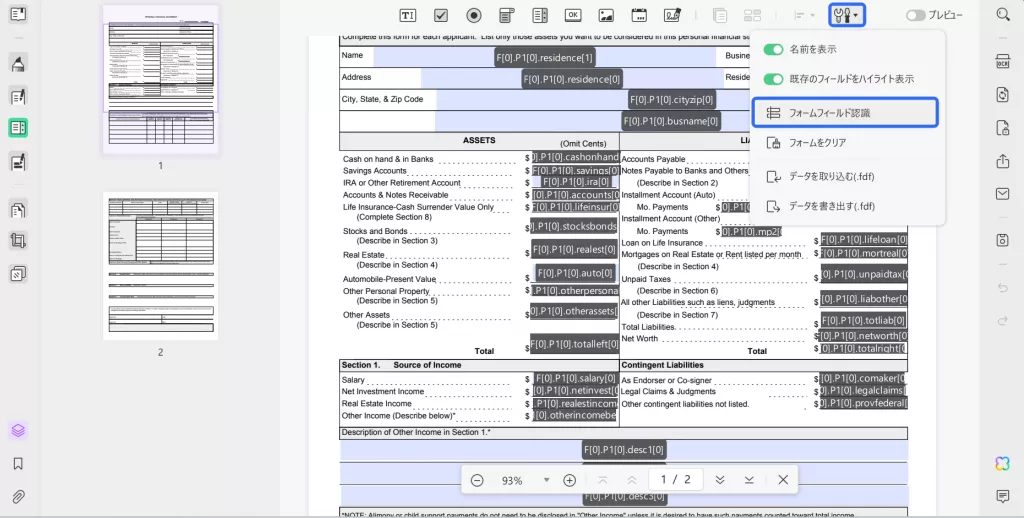
Task: Select the F[0].P1[0].totliab[0] form field
Action: click(x=863, y=320)
